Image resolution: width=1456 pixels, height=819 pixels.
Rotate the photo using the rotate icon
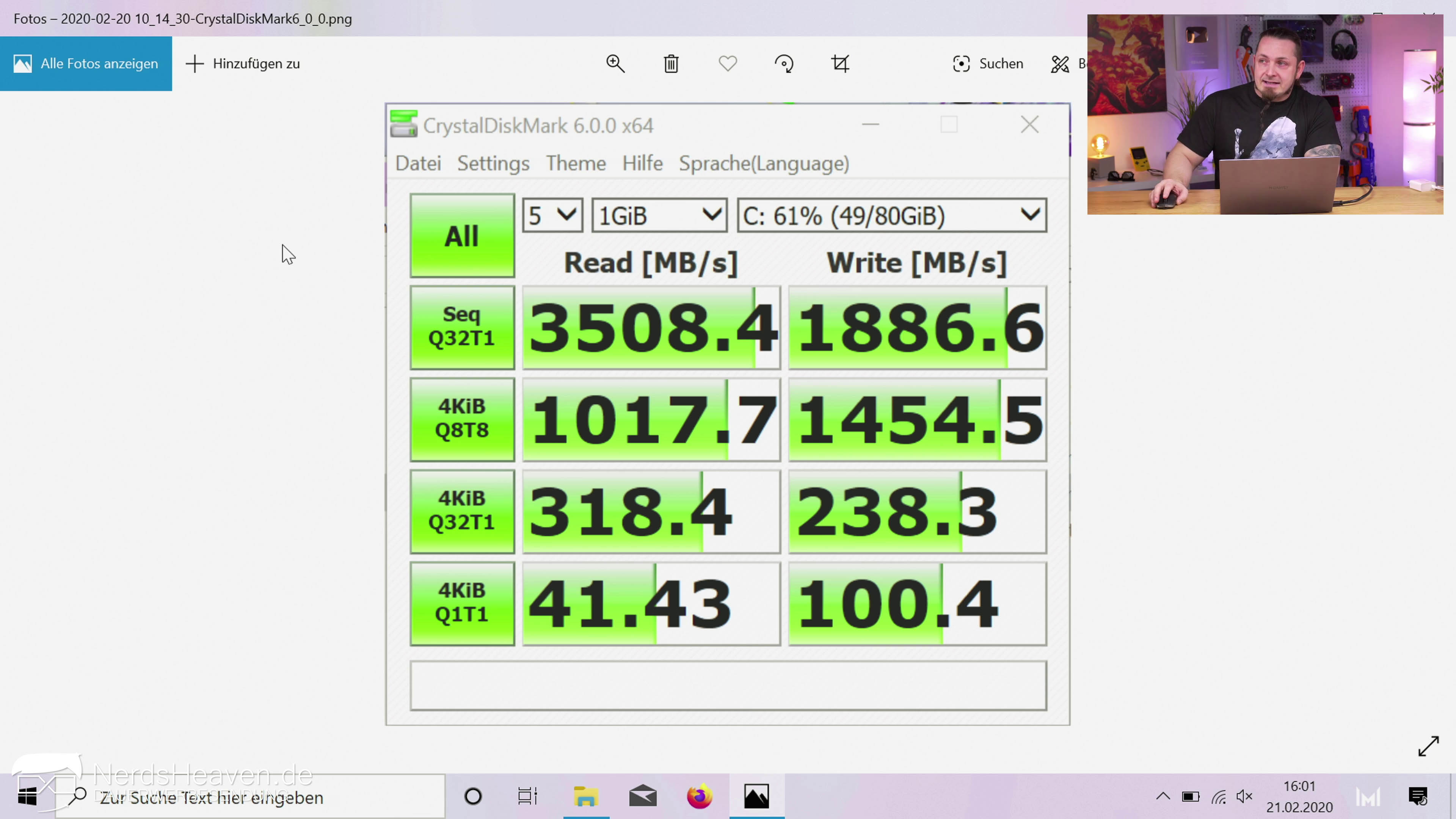(x=784, y=63)
